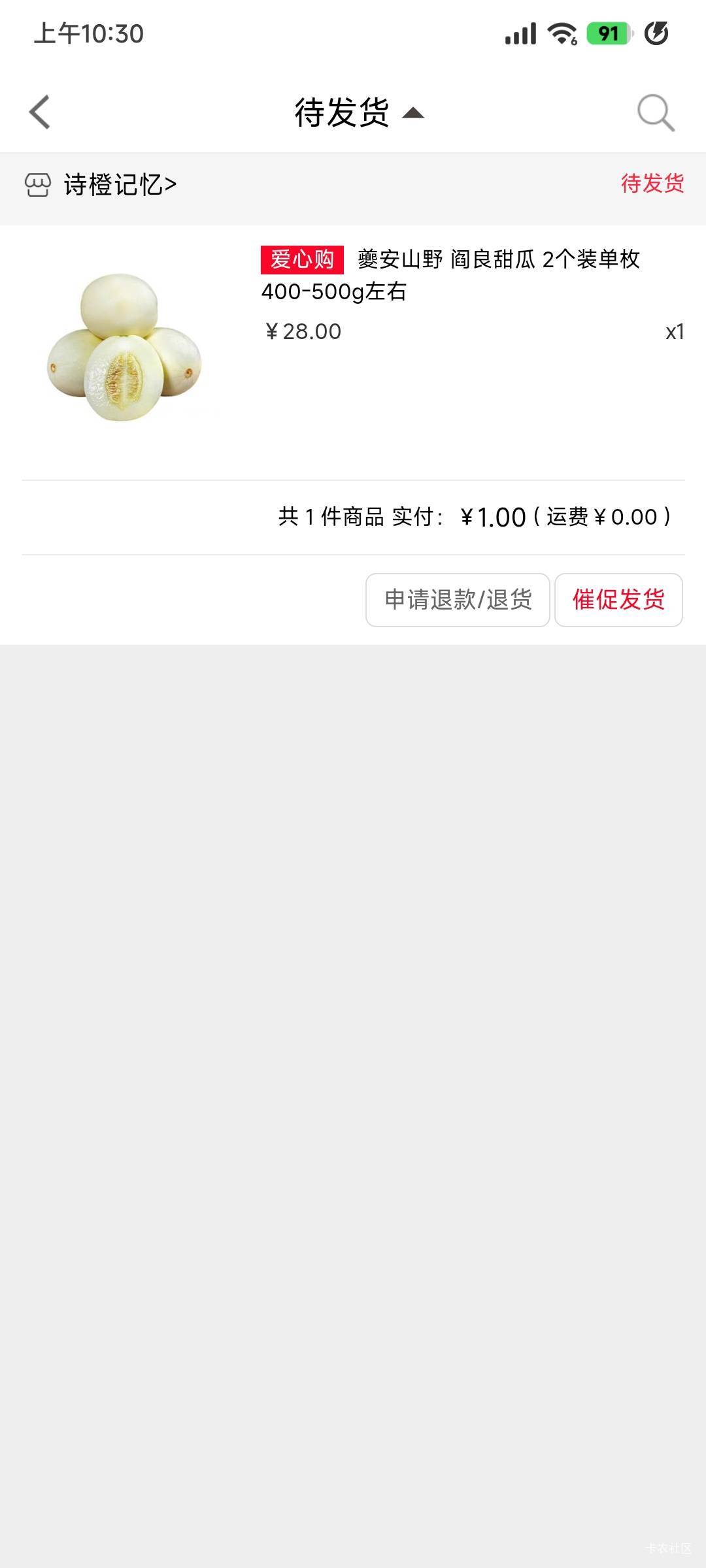Tap the 上午10:30 clock
This screenshot has height=1568, width=706.
pos(88,33)
